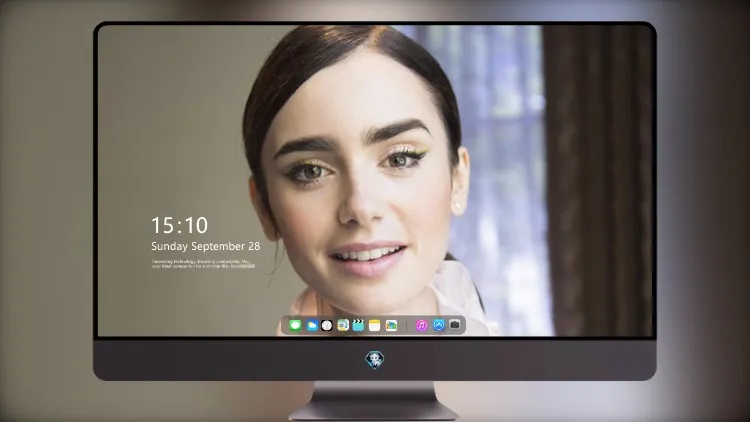Image resolution: width=750 pixels, height=422 pixels.
Task: Launch the Clock app from dock
Action: (x=327, y=325)
